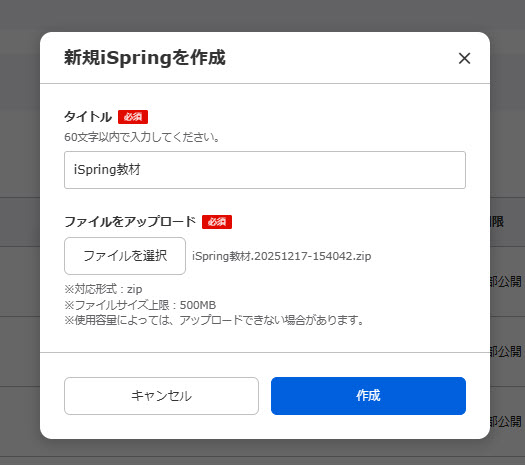
Task: Click the 必須 badge beside ファイルをアップロード
Action: (x=217, y=222)
